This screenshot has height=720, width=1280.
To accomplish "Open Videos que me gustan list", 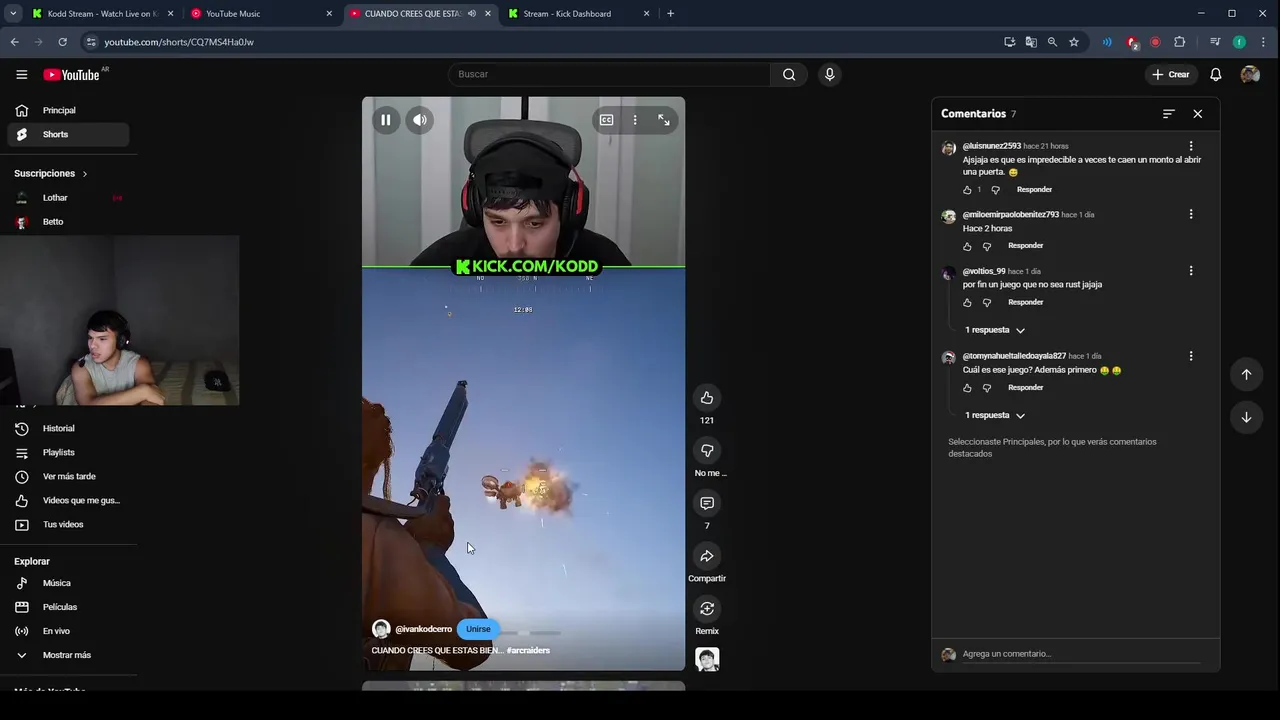I will 67,501.
